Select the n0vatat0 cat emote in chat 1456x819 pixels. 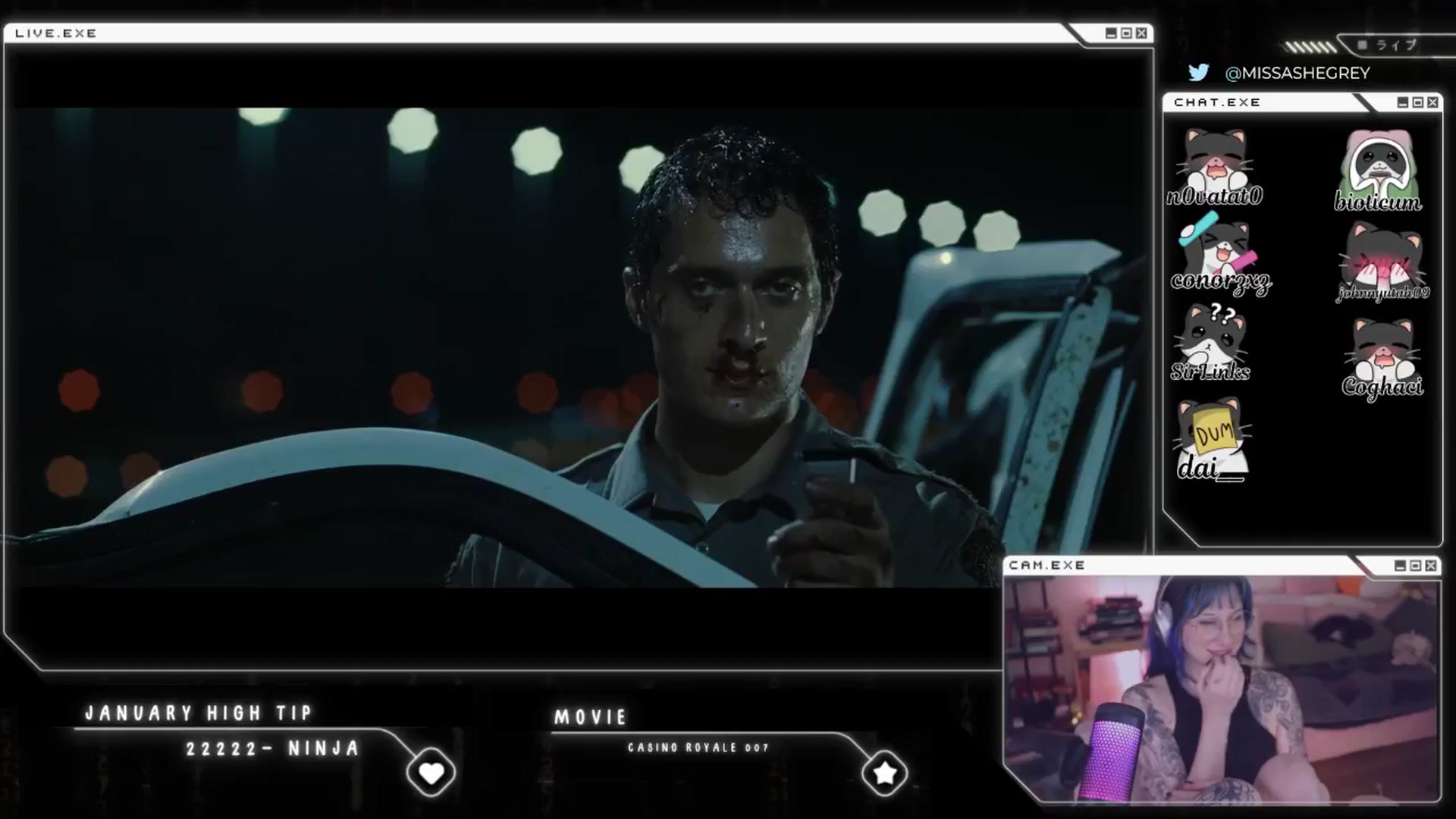point(1215,168)
